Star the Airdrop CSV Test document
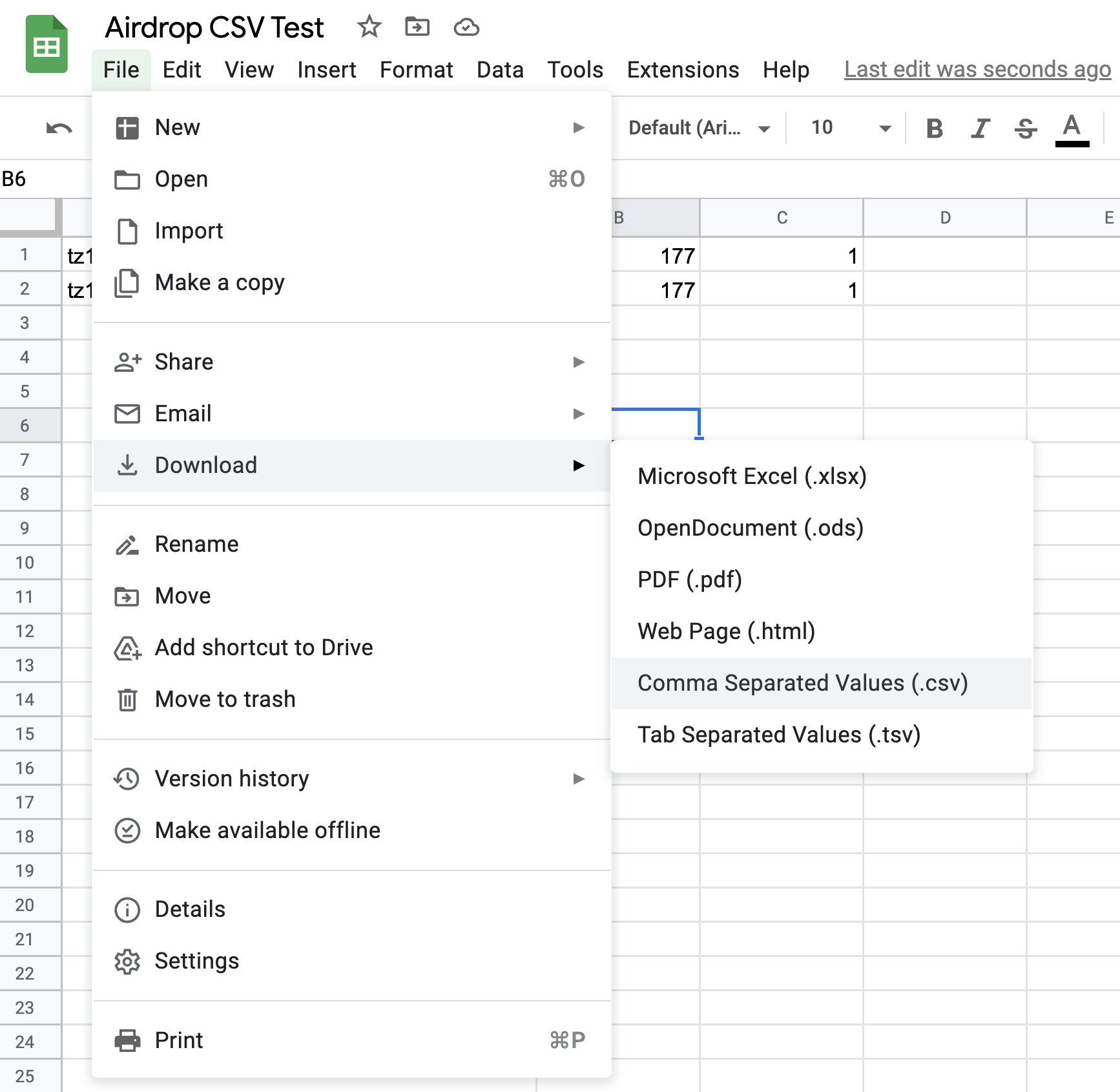This screenshot has height=1092, width=1120. [369, 27]
